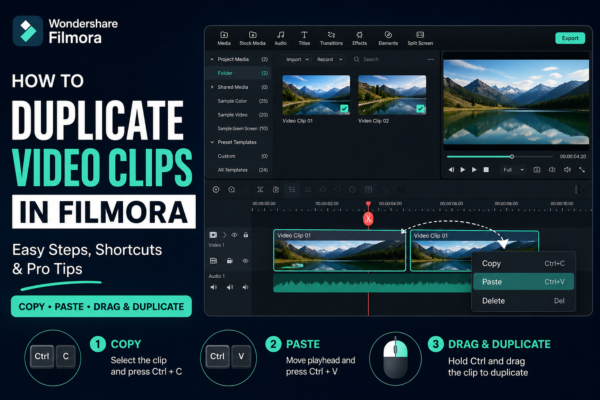The height and width of the screenshot is (400, 600).
Task: Open the three-dots more options in the media panel
Action: pyautogui.click(x=431, y=59)
